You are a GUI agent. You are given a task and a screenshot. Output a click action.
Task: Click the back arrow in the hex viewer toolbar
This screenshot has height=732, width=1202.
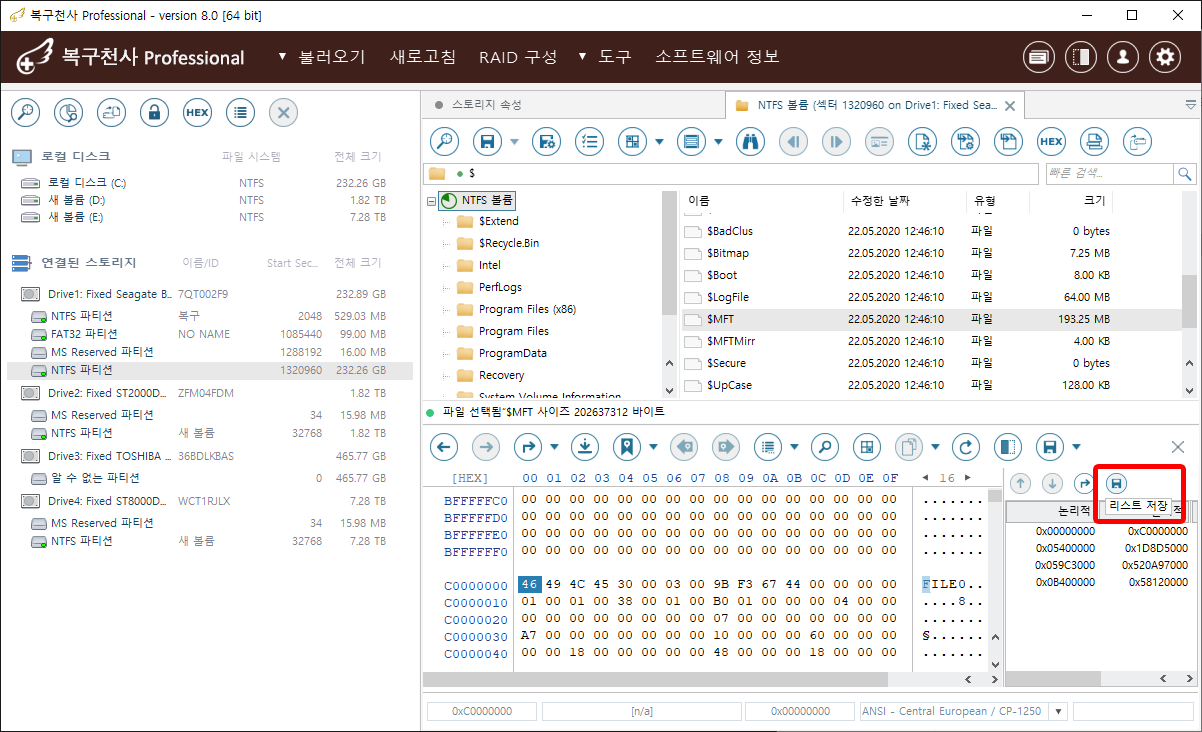click(444, 446)
